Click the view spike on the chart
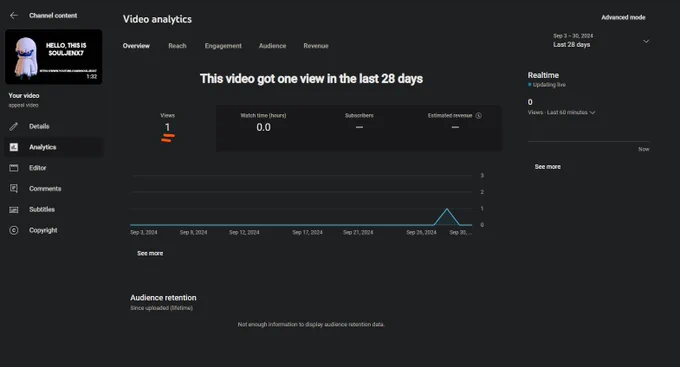The width and height of the screenshot is (680, 367). pyautogui.click(x=447, y=210)
